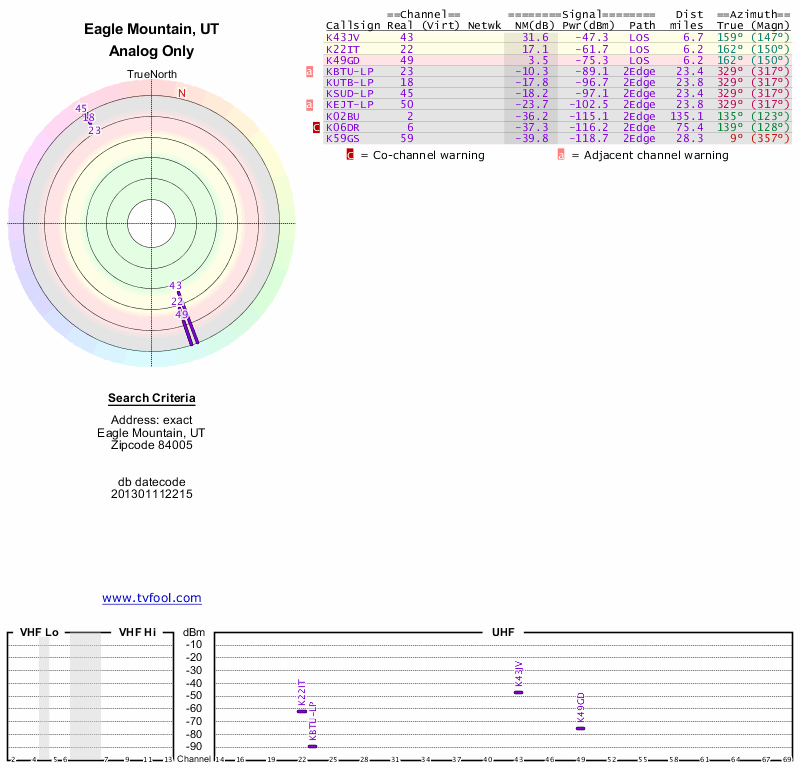Select the K02BU callsign in the table
The height and width of the screenshot is (768, 800).
click(343, 116)
